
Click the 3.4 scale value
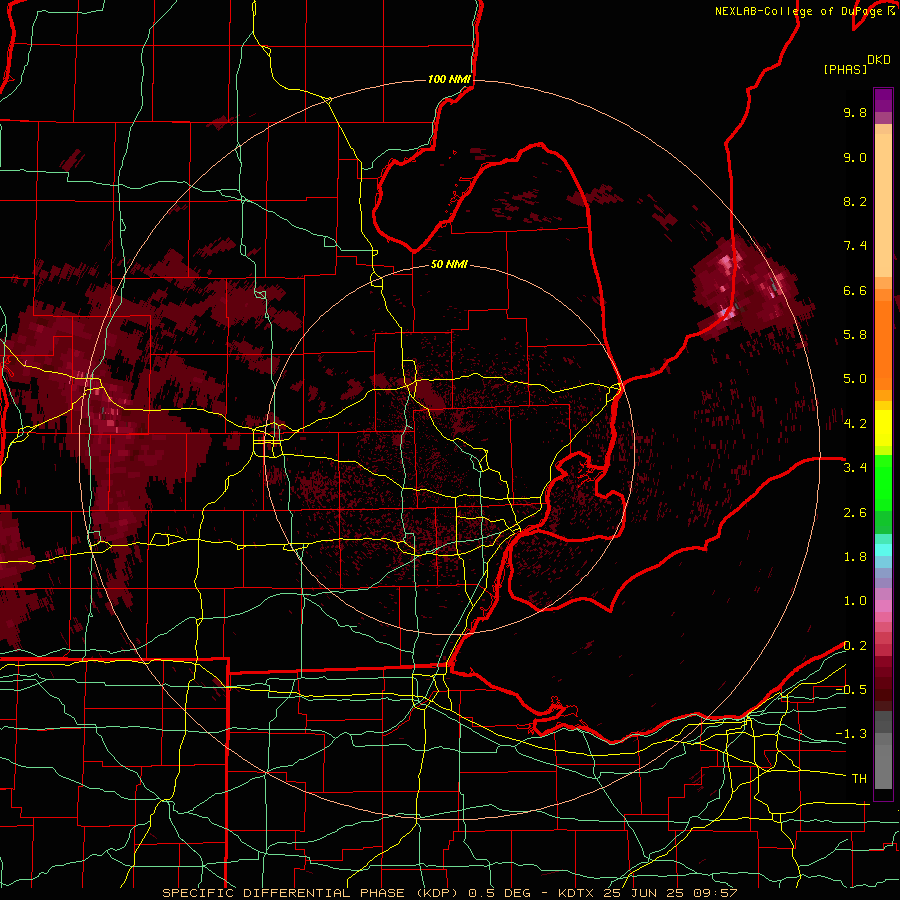tap(855, 468)
